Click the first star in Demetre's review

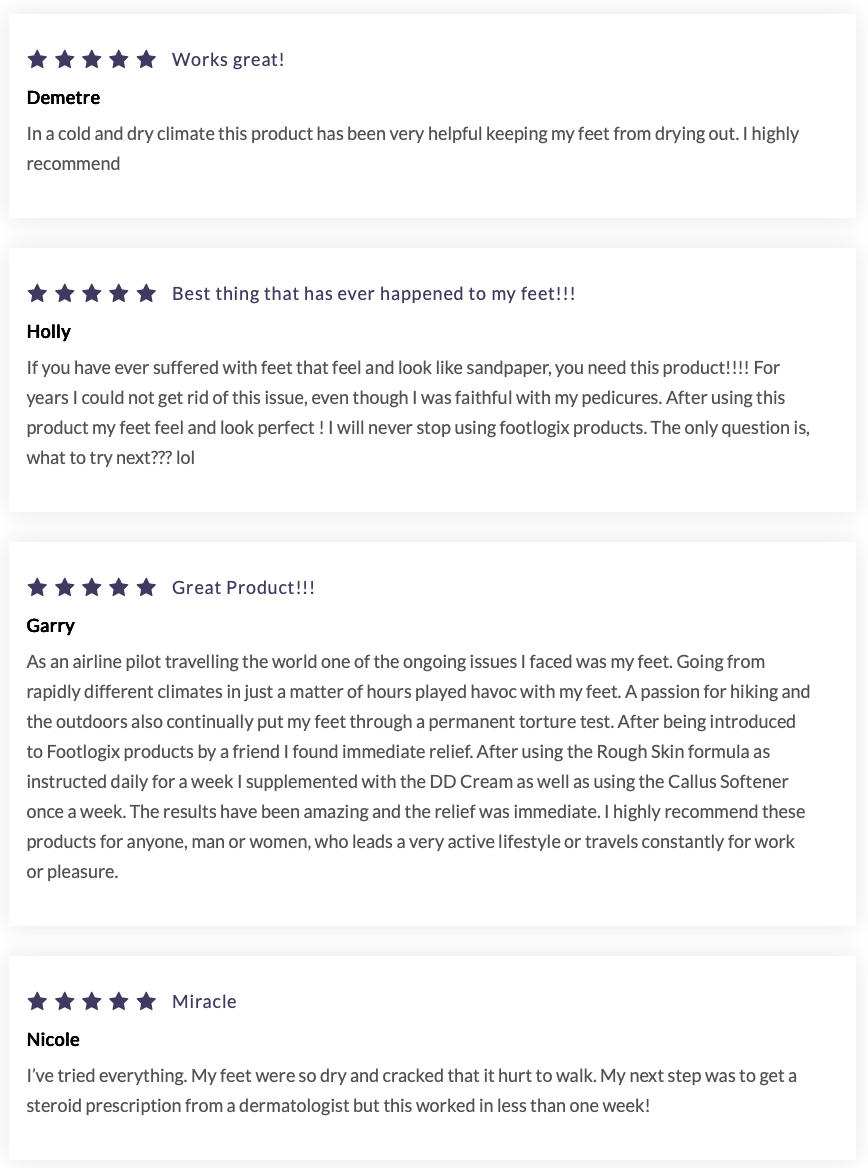(x=38, y=59)
